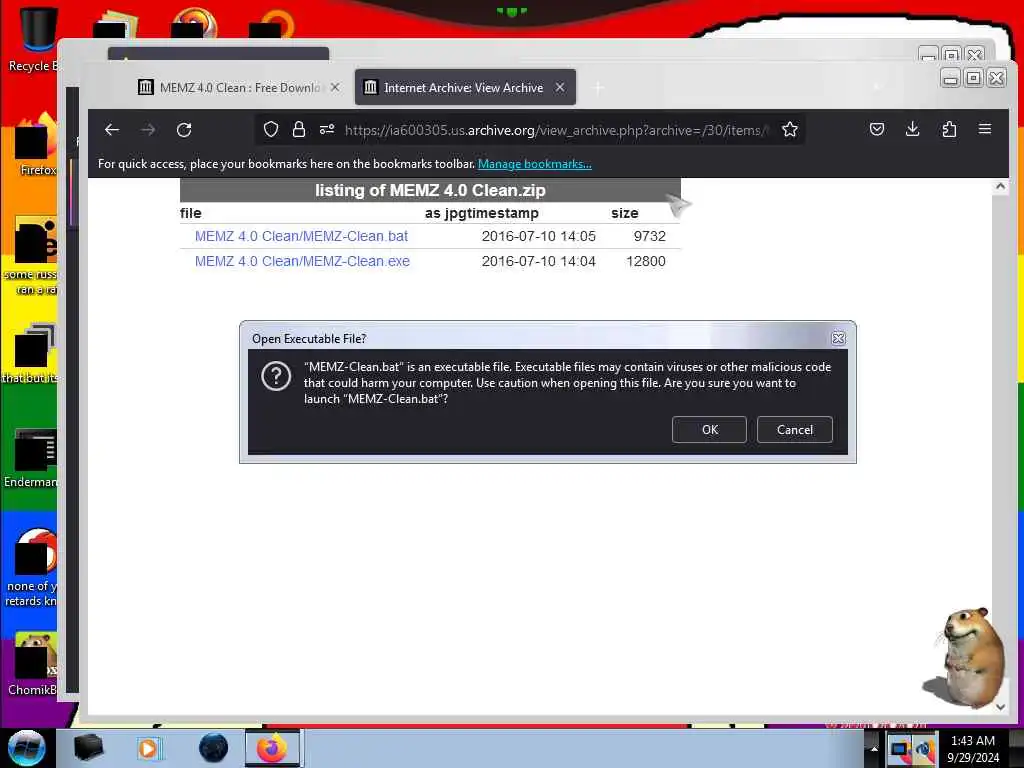Open the black box taskbar icon

tap(88, 748)
